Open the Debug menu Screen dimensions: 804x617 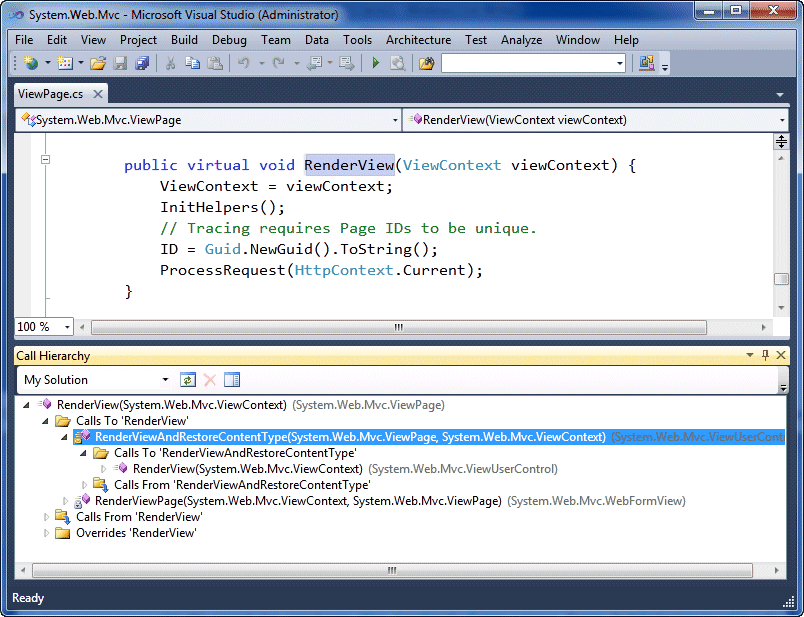(x=229, y=40)
